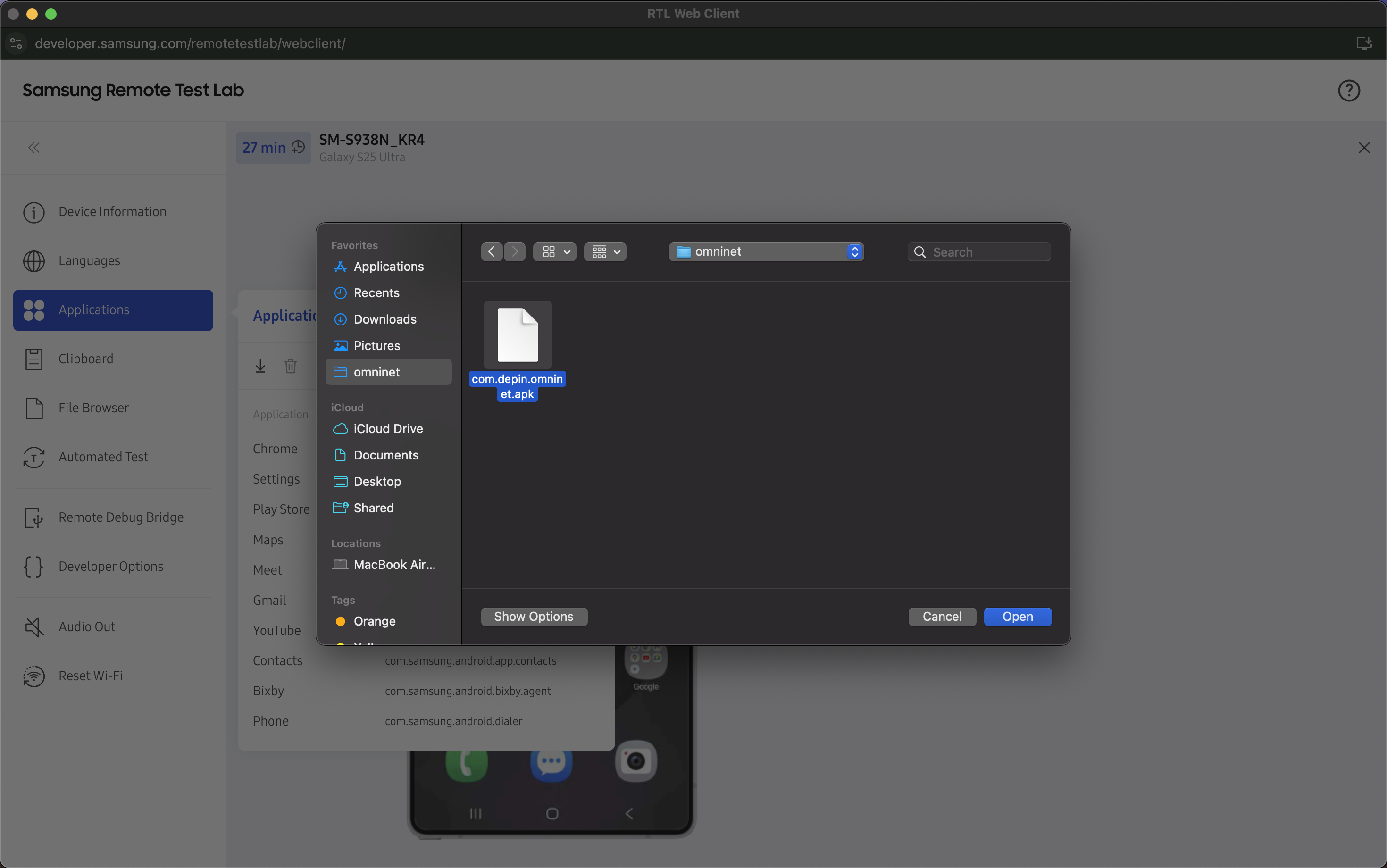Select Gmail in application list
Viewport: 1387px width, 868px height.
coord(269,601)
